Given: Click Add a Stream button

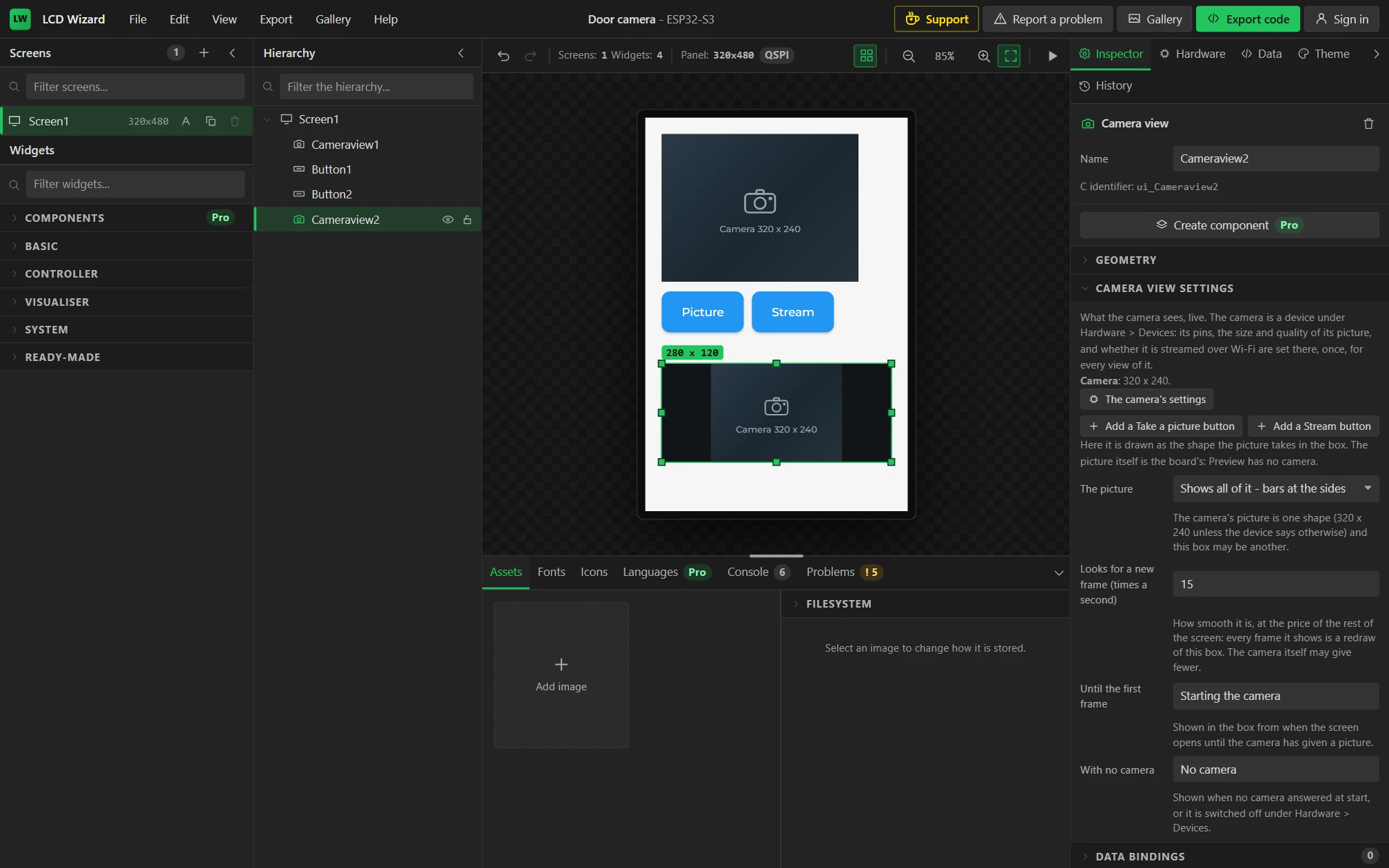Looking at the screenshot, I should click(1314, 426).
